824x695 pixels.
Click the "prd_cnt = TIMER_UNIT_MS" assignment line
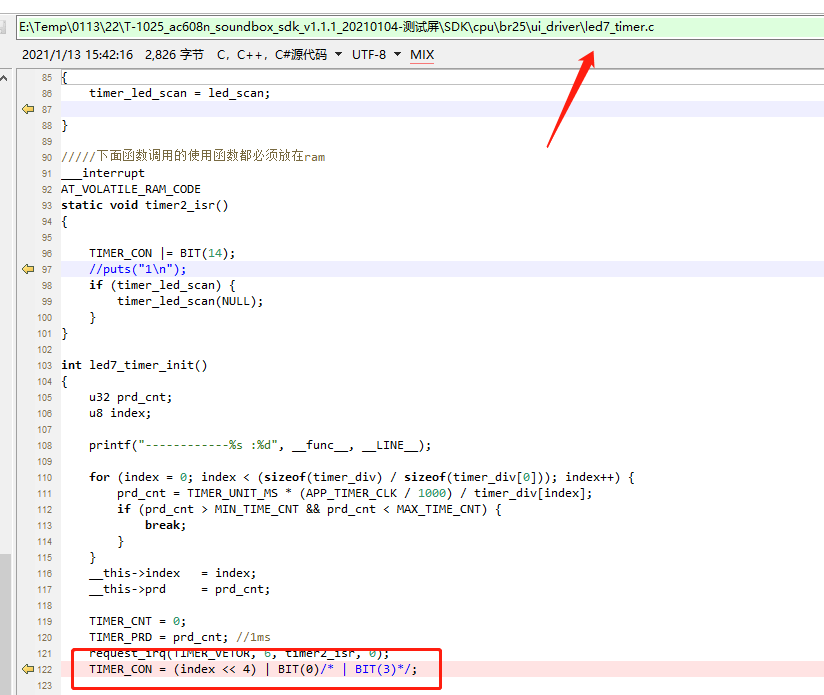[354, 493]
